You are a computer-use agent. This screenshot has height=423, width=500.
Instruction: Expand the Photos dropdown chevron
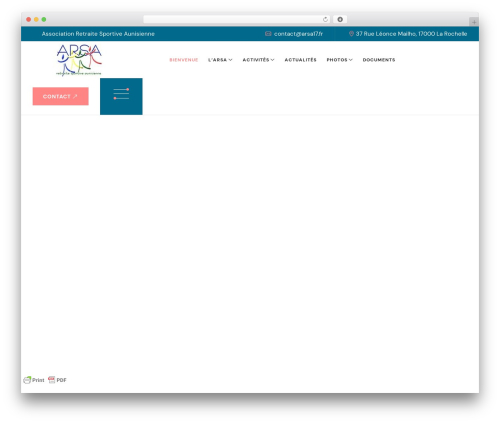[x=351, y=60]
